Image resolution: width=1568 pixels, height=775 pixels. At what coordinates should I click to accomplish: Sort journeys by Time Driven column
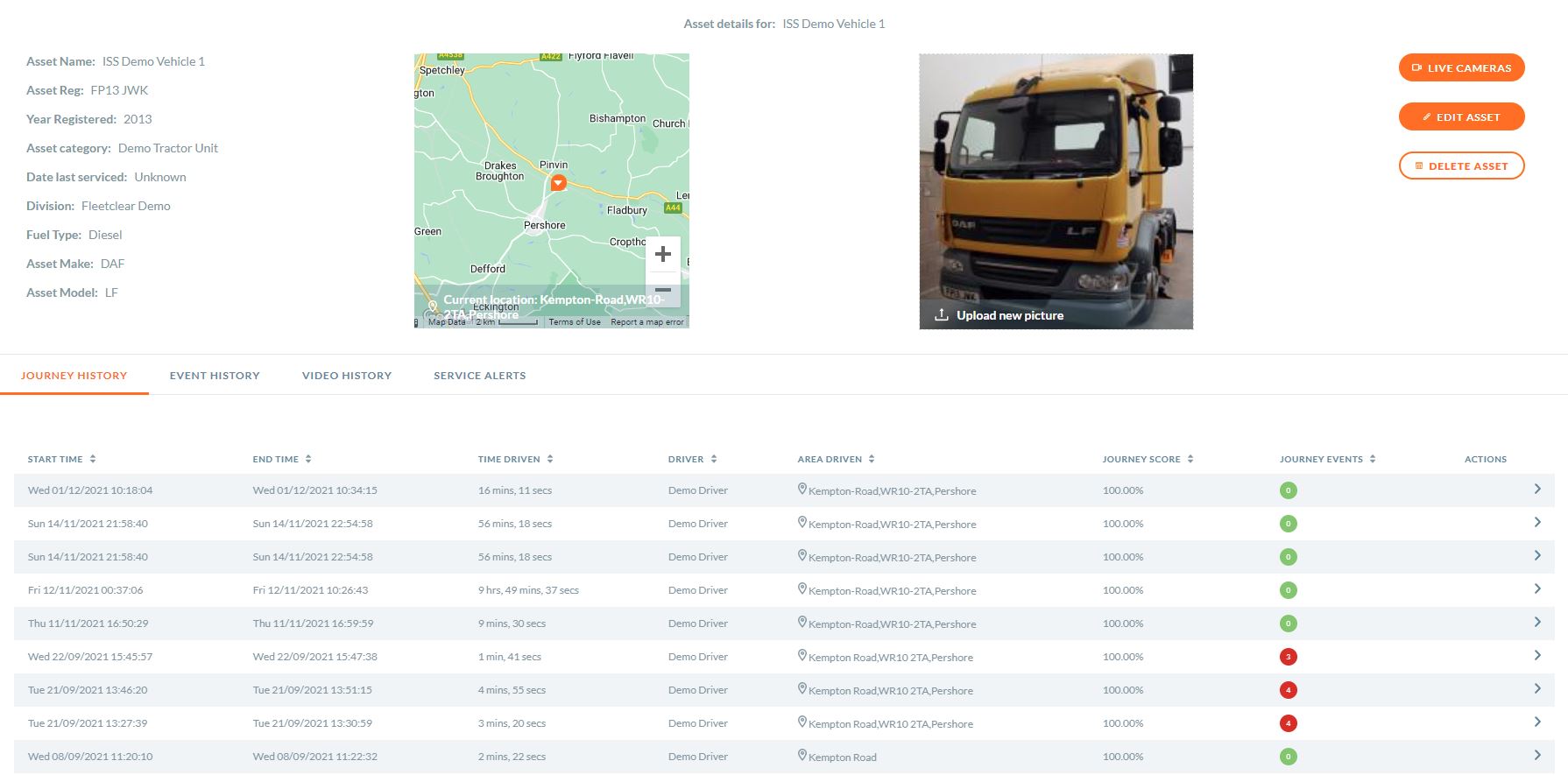515,459
